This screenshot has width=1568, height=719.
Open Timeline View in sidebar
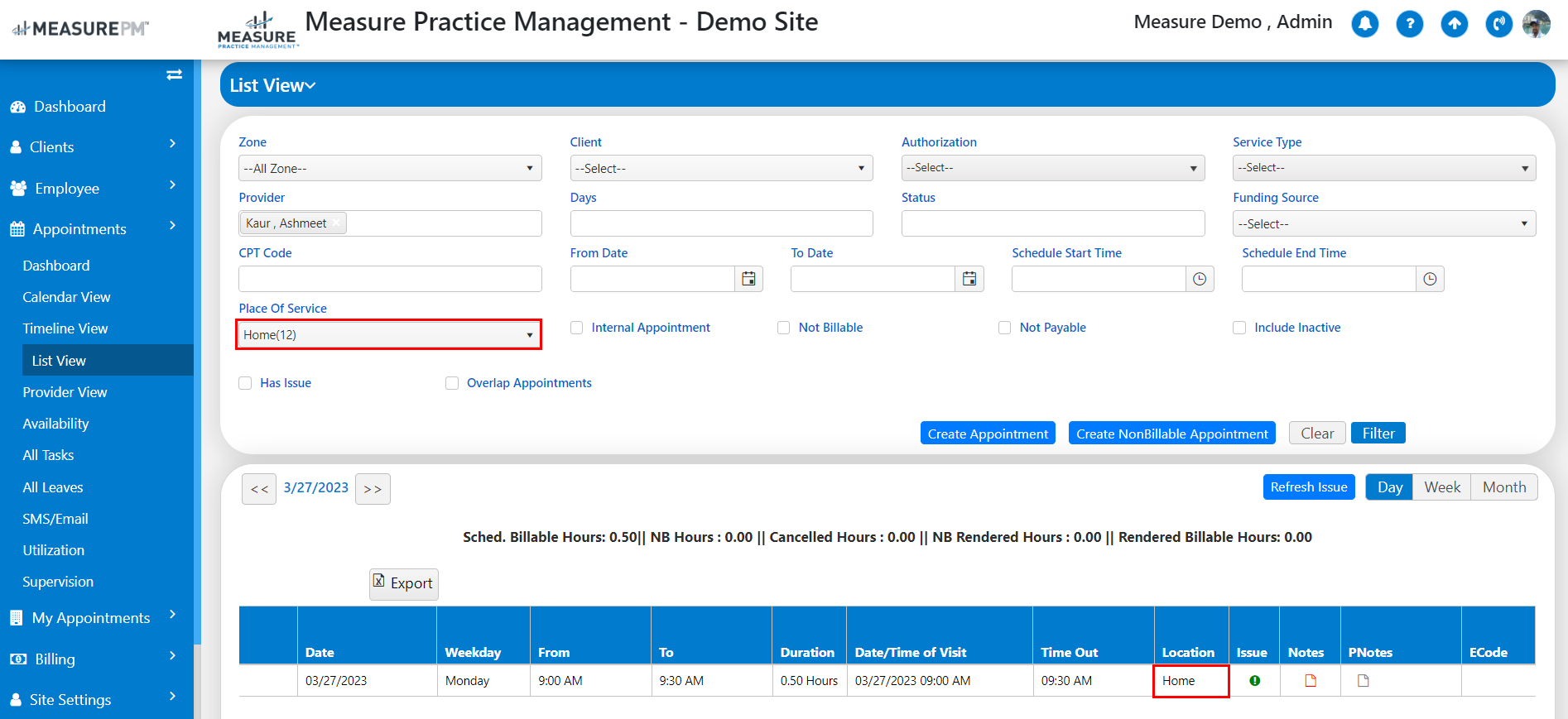point(65,328)
